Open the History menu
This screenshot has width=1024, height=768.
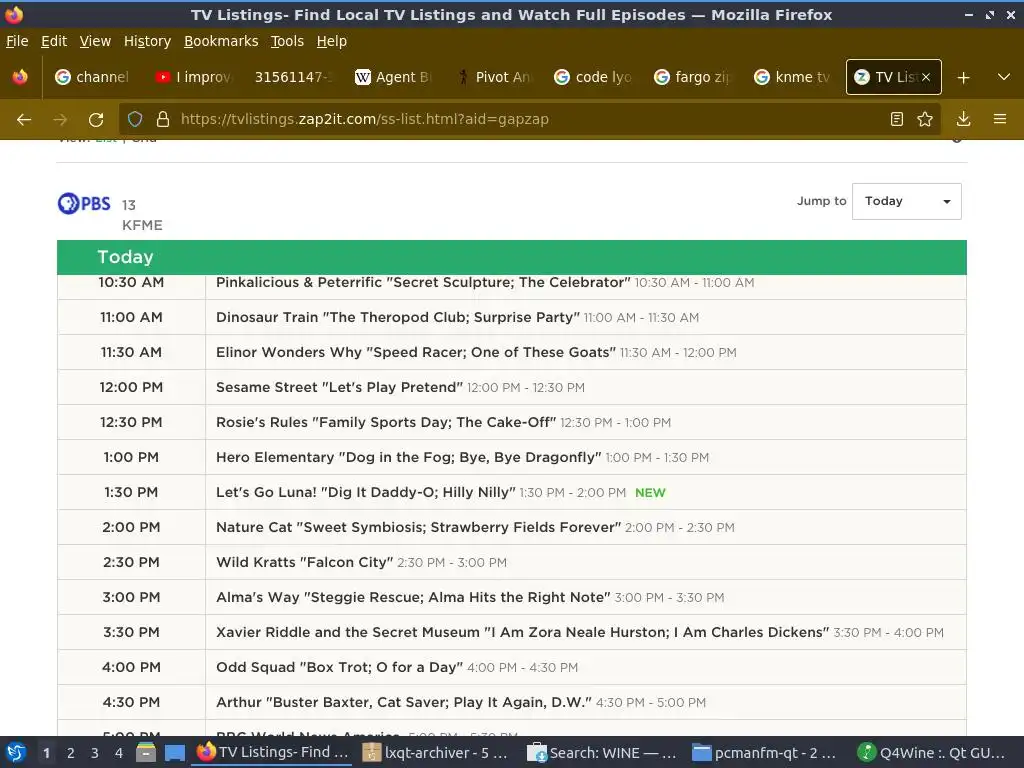[147, 41]
